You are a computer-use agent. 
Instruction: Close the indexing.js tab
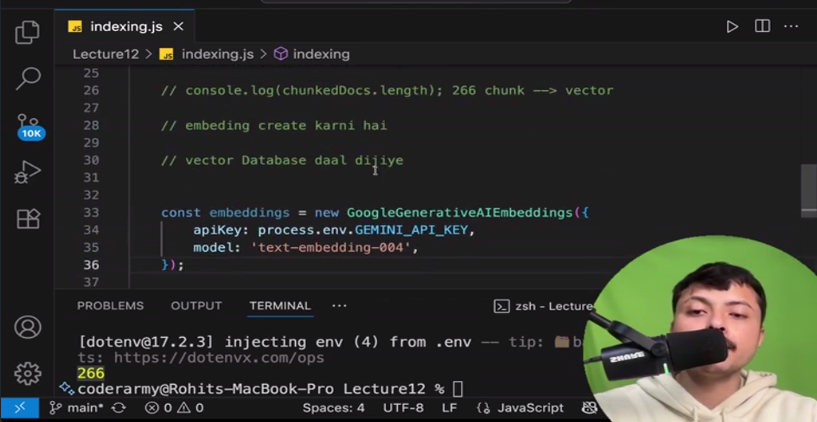178,27
